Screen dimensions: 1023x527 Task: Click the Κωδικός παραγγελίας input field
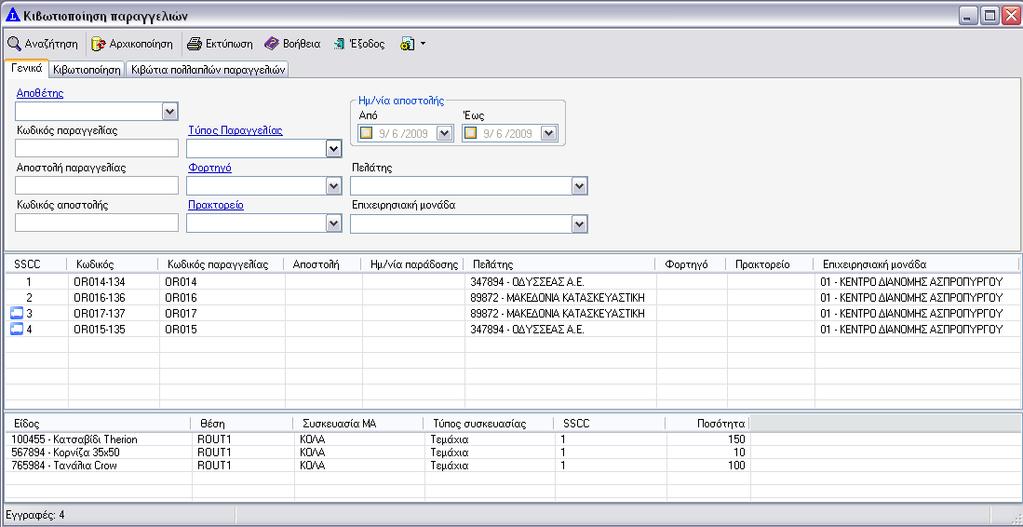pos(97,149)
